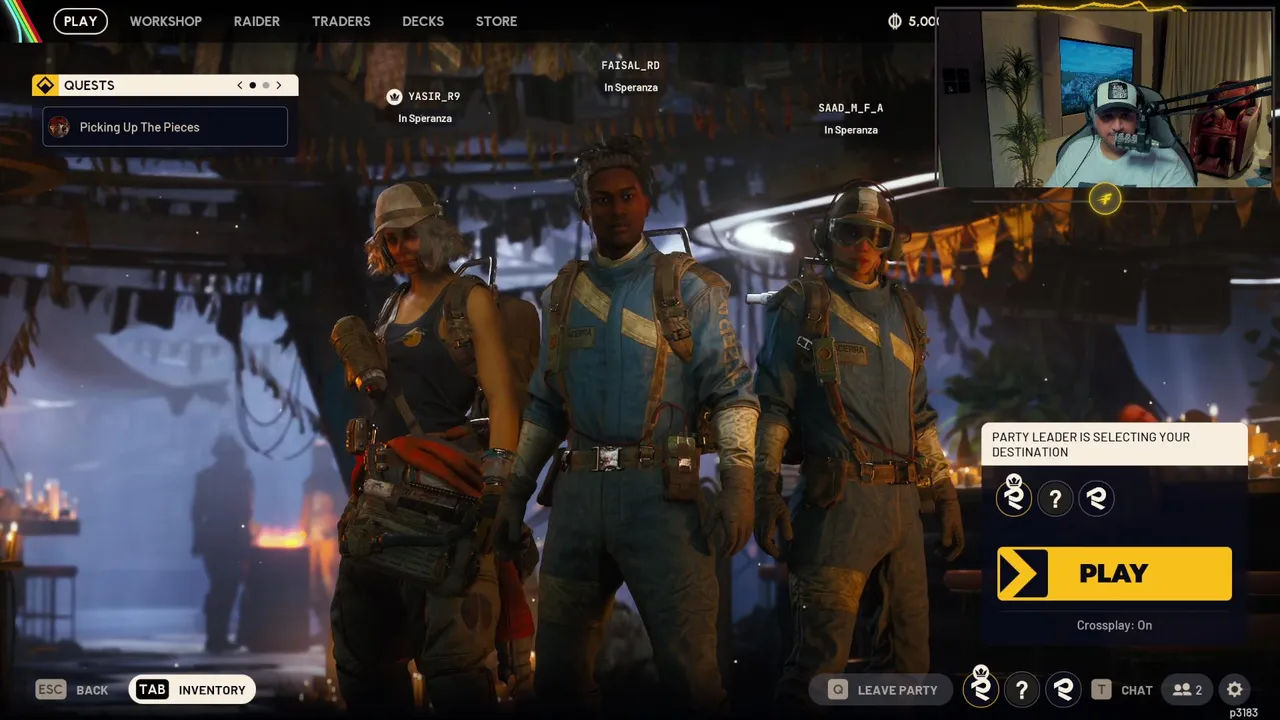Click the uncrowned member emblem in destination panel
The height and width of the screenshot is (720, 1280).
click(x=1096, y=498)
